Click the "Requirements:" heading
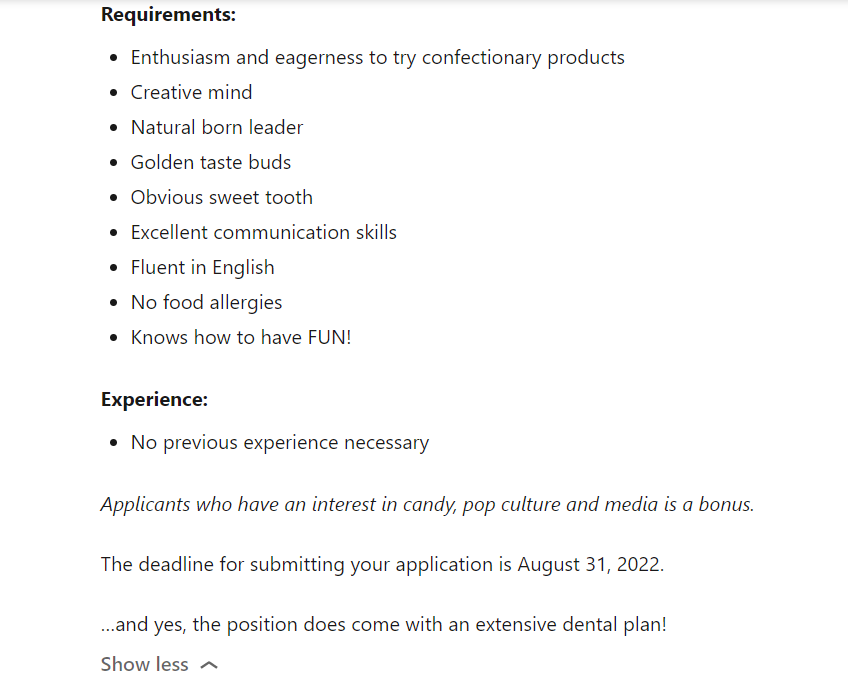Screen dimensions: 848x691 click(168, 15)
